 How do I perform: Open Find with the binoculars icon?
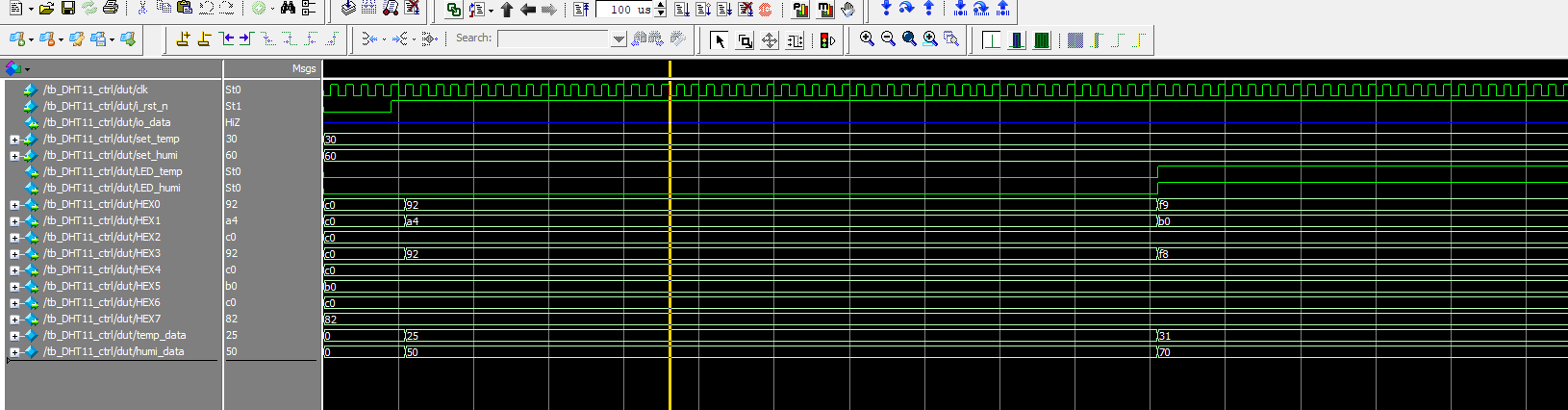pyautogui.click(x=288, y=9)
